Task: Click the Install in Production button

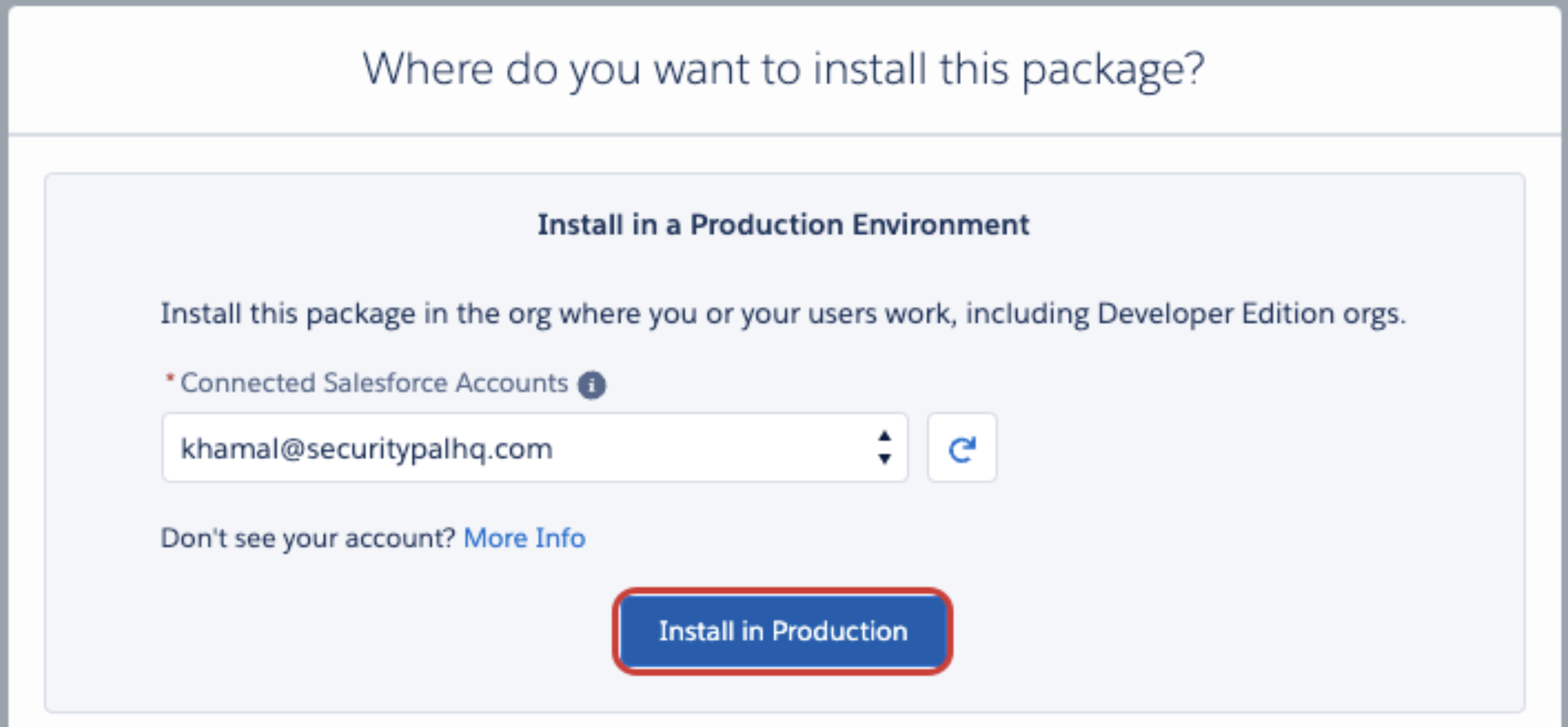Action: pos(783,631)
